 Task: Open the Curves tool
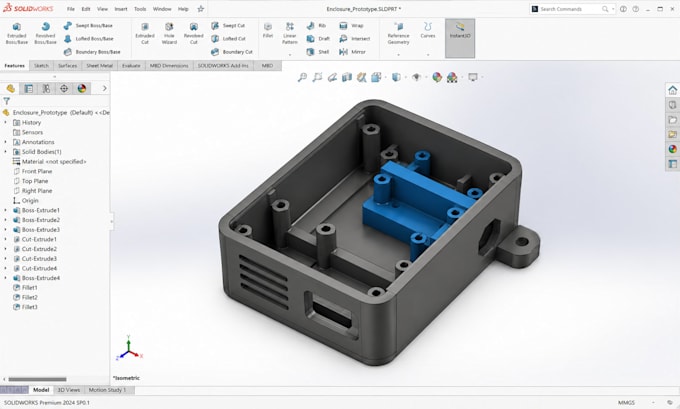(x=428, y=30)
